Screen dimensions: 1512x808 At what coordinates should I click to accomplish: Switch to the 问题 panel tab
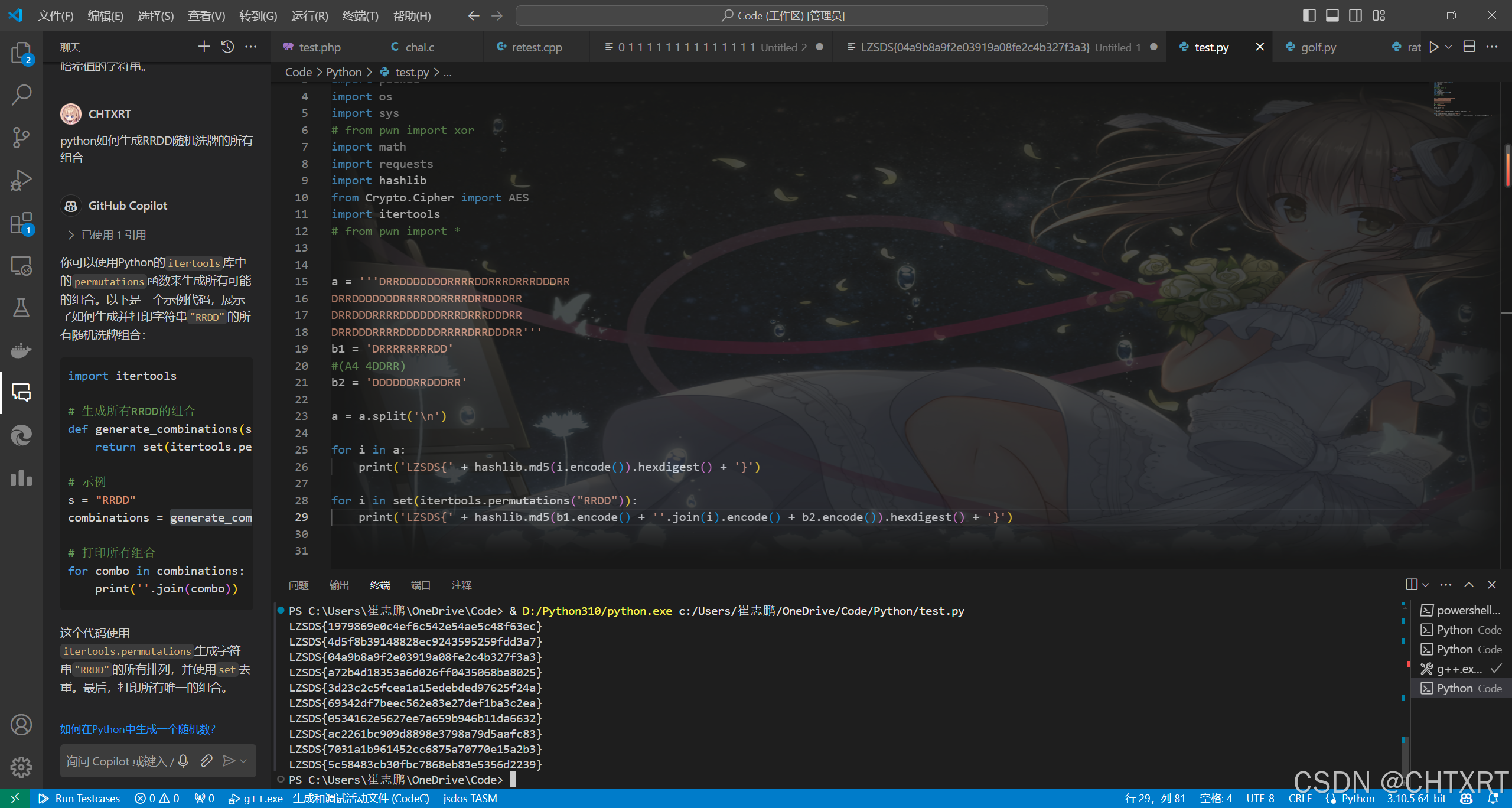point(299,585)
